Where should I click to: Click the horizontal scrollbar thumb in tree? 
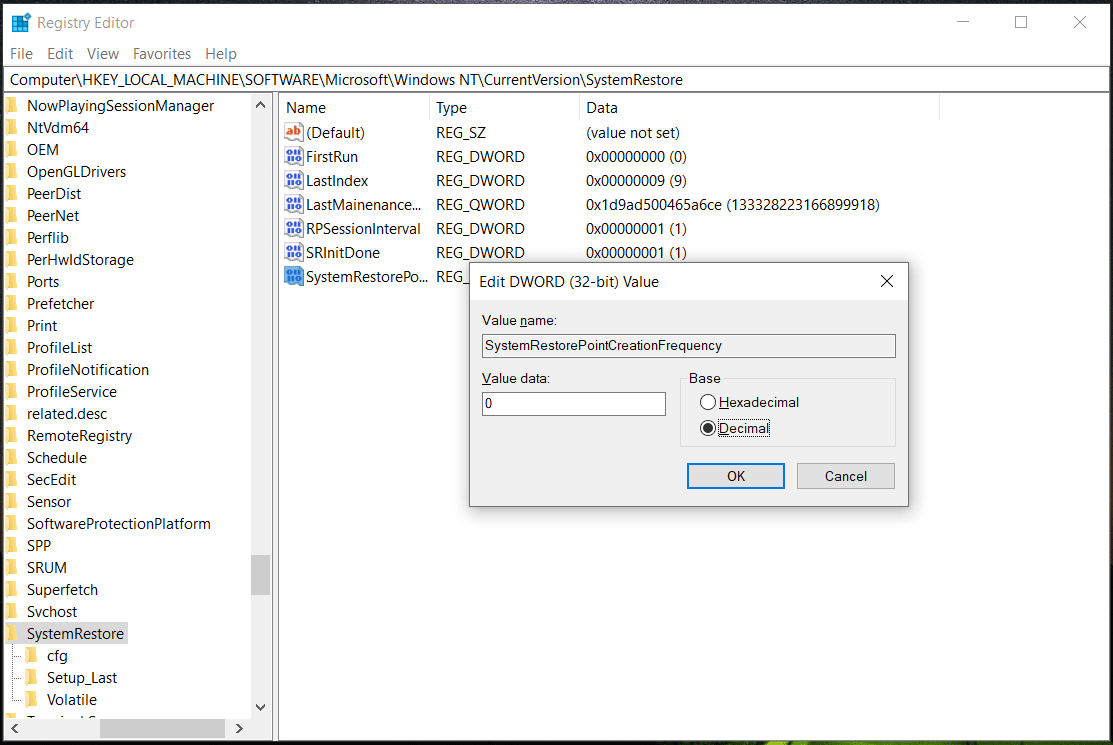click(x=163, y=728)
